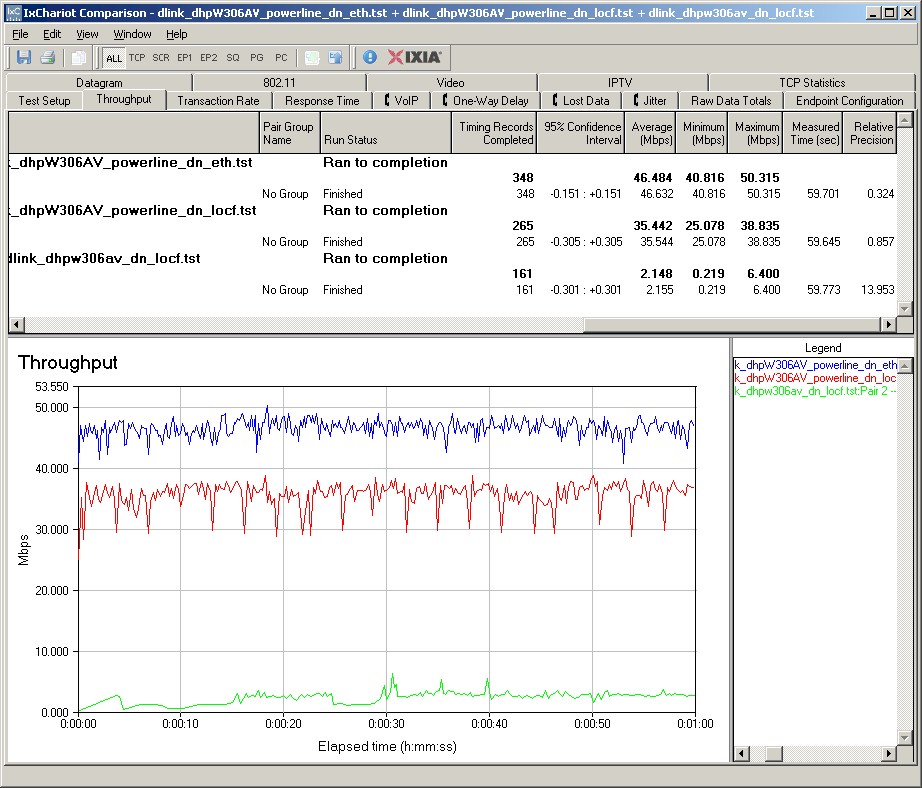Click the Run Status column header
The width and height of the screenshot is (922, 788).
coord(386,133)
